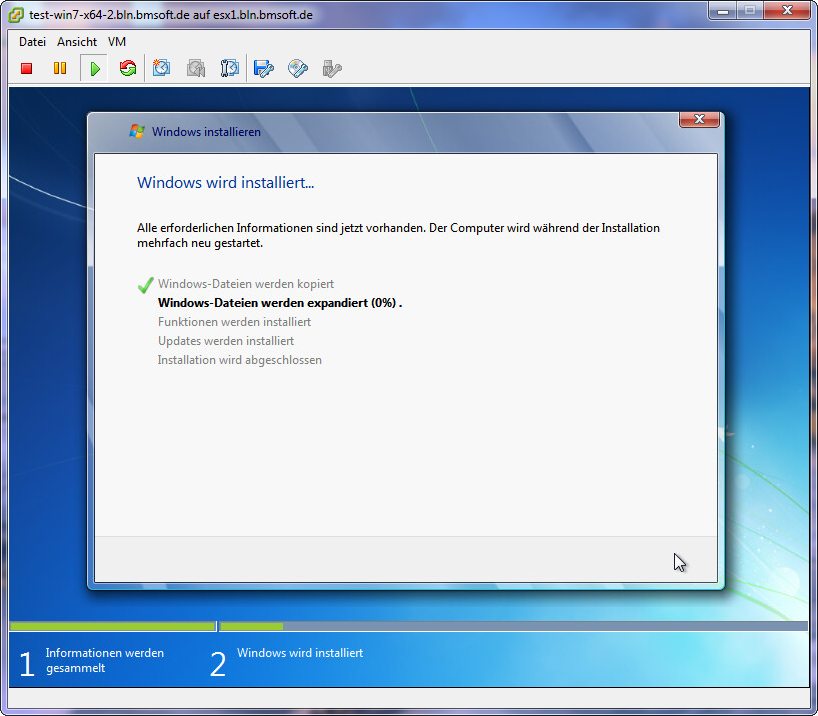
Task: Open the Datei menu
Action: (x=32, y=42)
